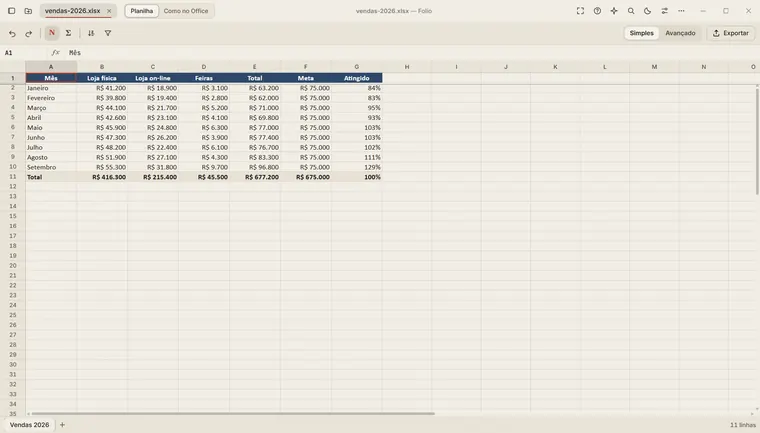Insert sum with Sigma icon
760x433 pixels.
pyautogui.click(x=68, y=33)
